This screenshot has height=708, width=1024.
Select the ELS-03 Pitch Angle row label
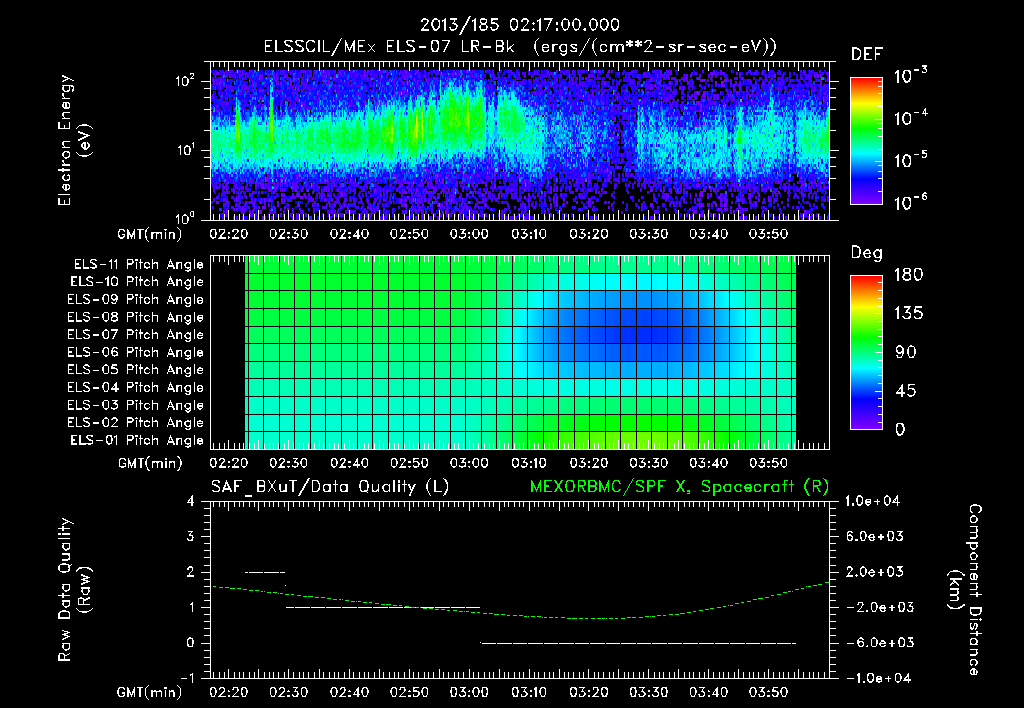pos(135,405)
